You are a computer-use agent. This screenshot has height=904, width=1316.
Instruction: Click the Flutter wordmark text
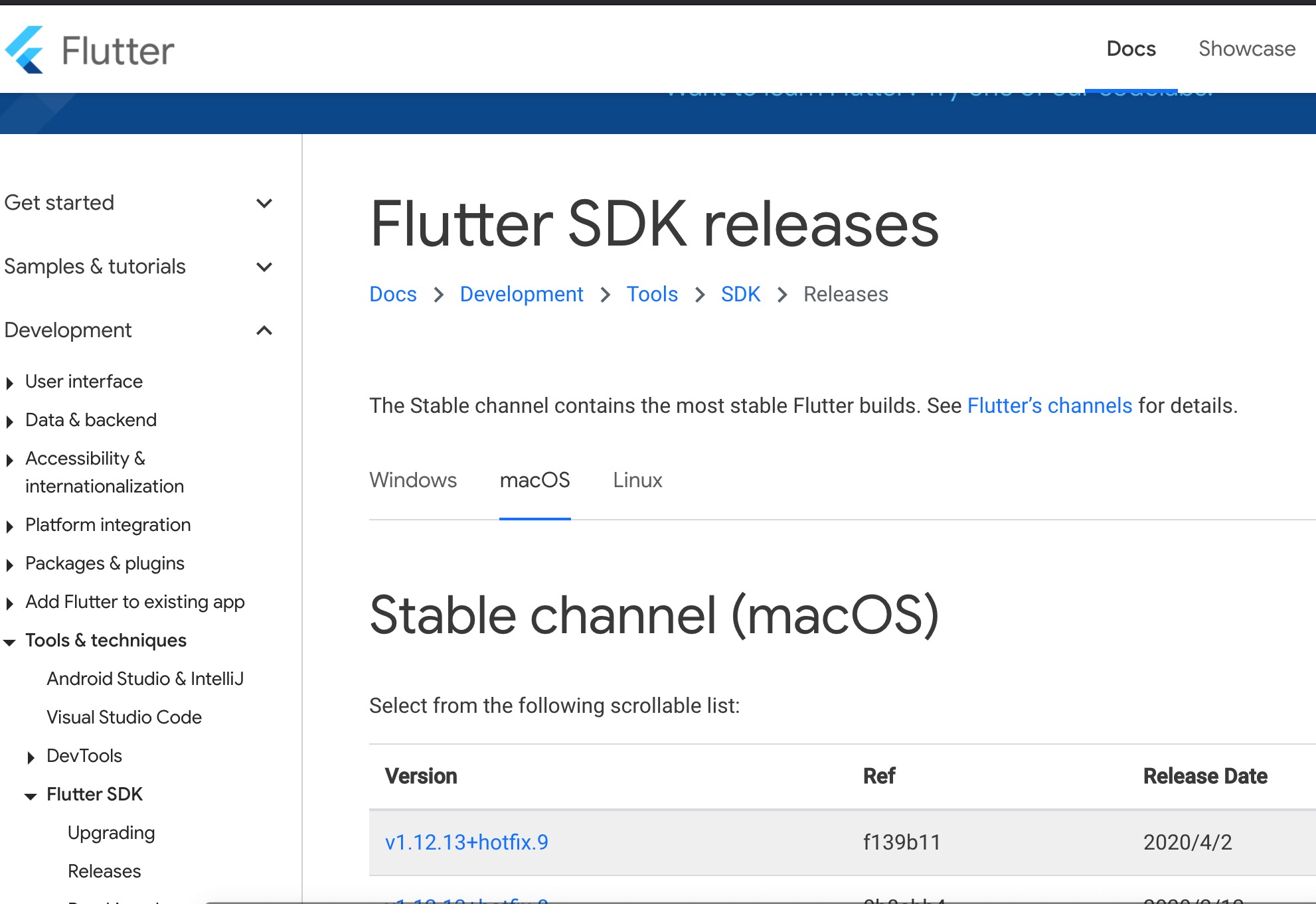(x=118, y=51)
